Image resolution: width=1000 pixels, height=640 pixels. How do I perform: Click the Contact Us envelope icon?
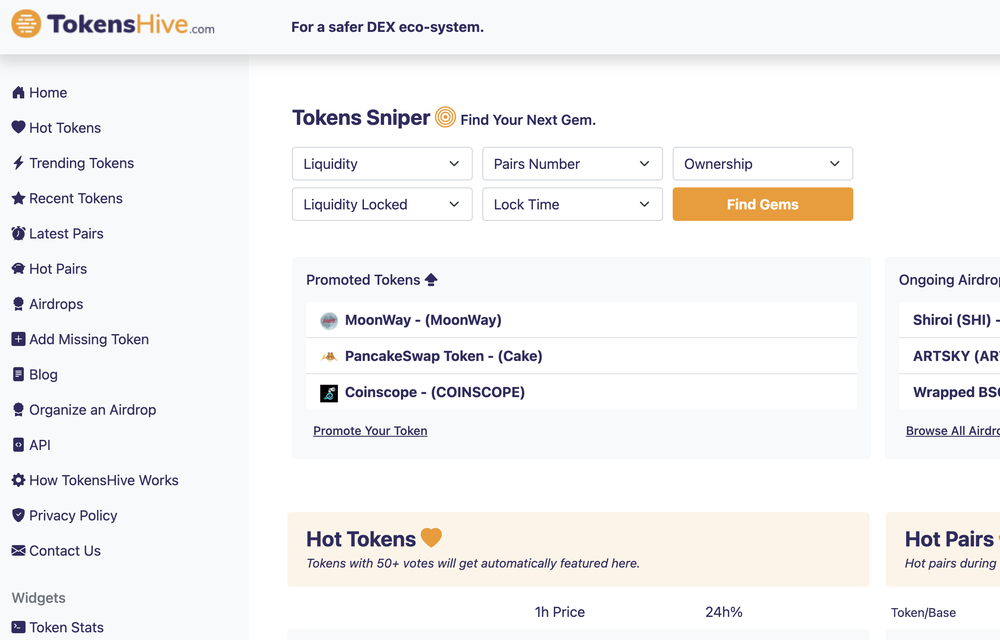(18, 551)
